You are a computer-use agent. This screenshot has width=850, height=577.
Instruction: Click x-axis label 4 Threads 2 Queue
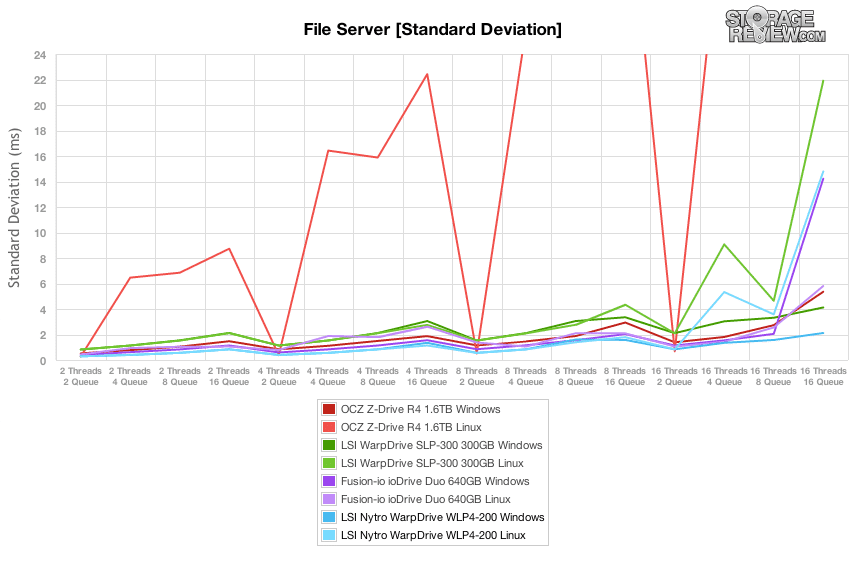[279, 376]
